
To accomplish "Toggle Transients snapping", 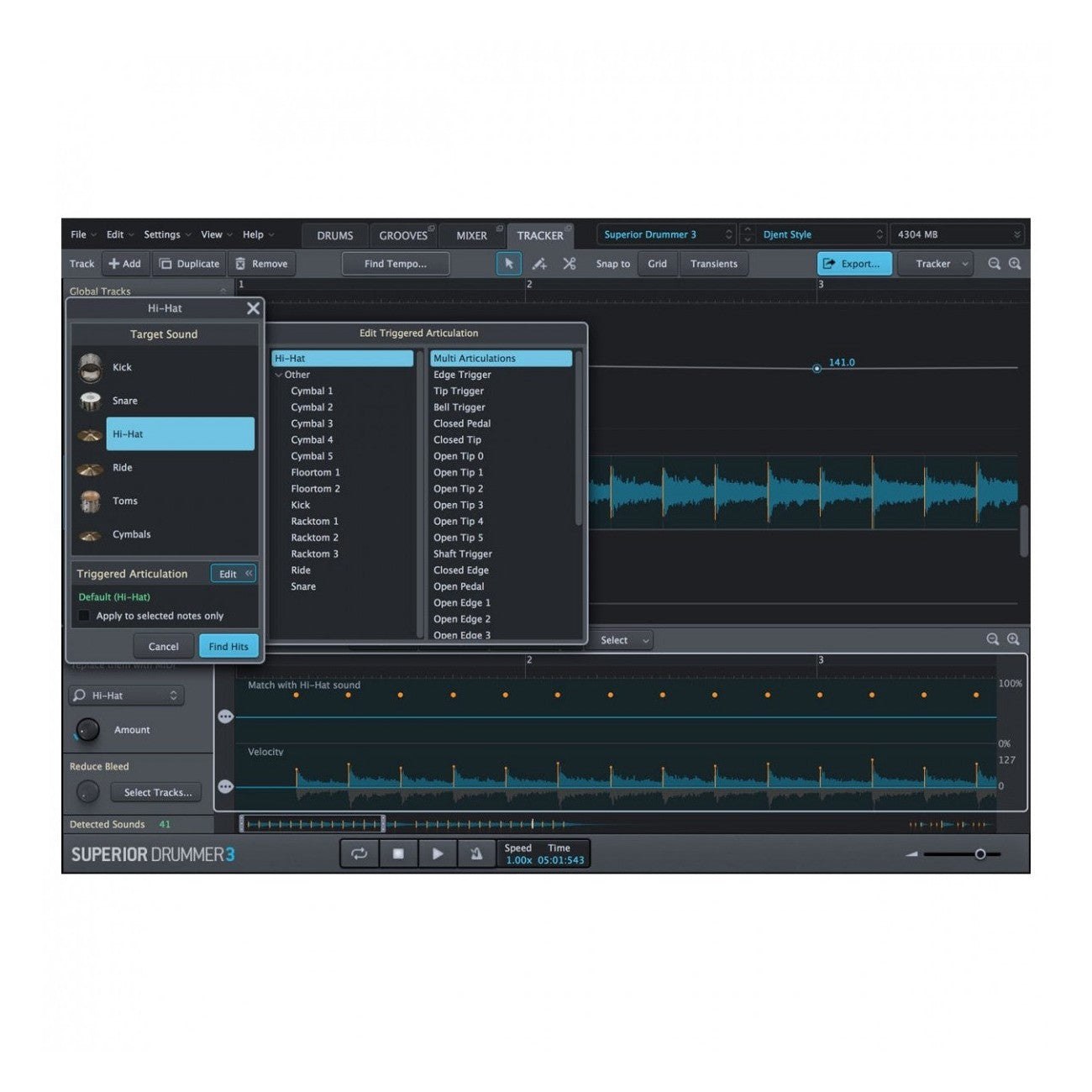I will [x=714, y=264].
